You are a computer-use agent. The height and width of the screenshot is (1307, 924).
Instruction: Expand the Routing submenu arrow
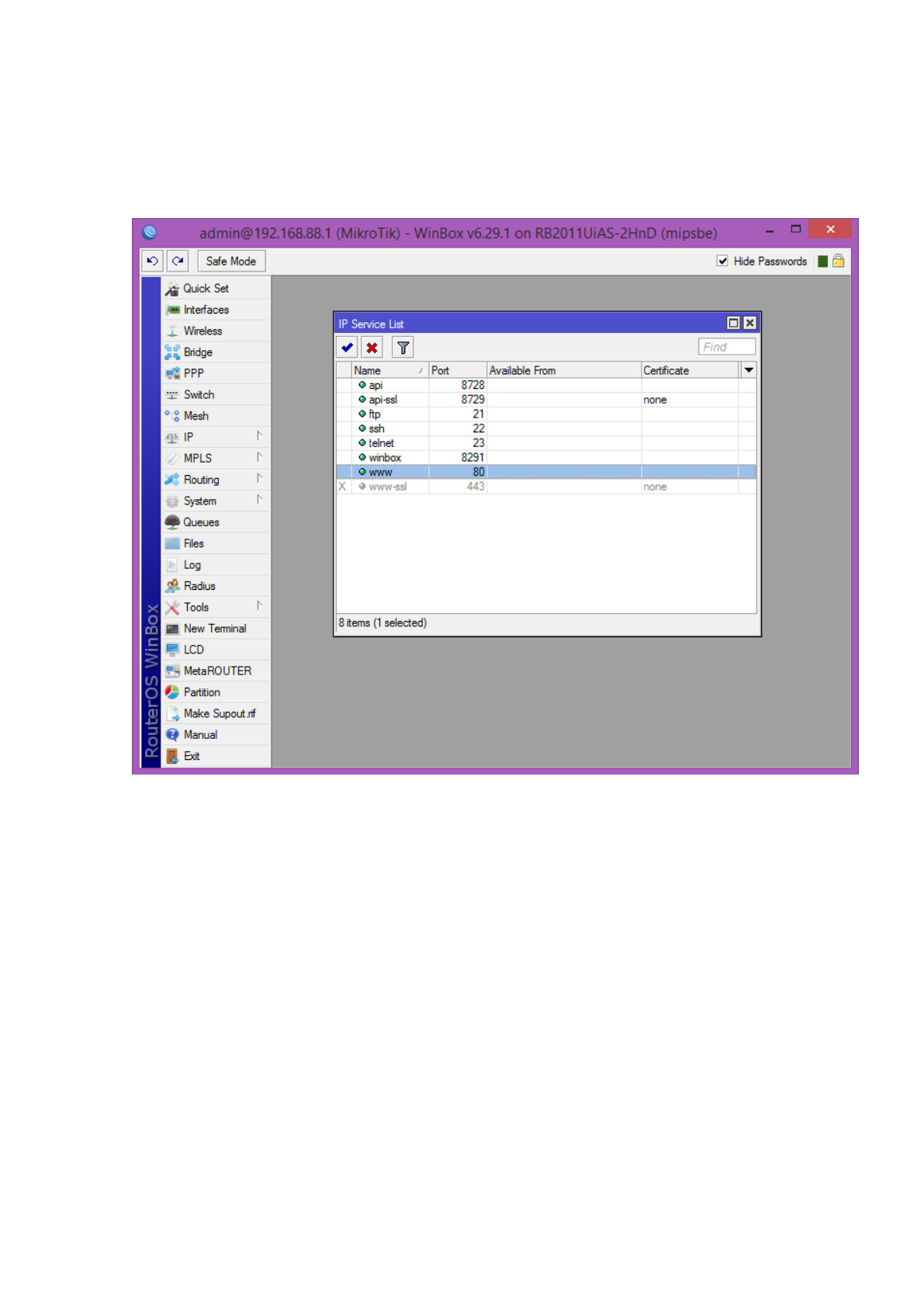259,479
